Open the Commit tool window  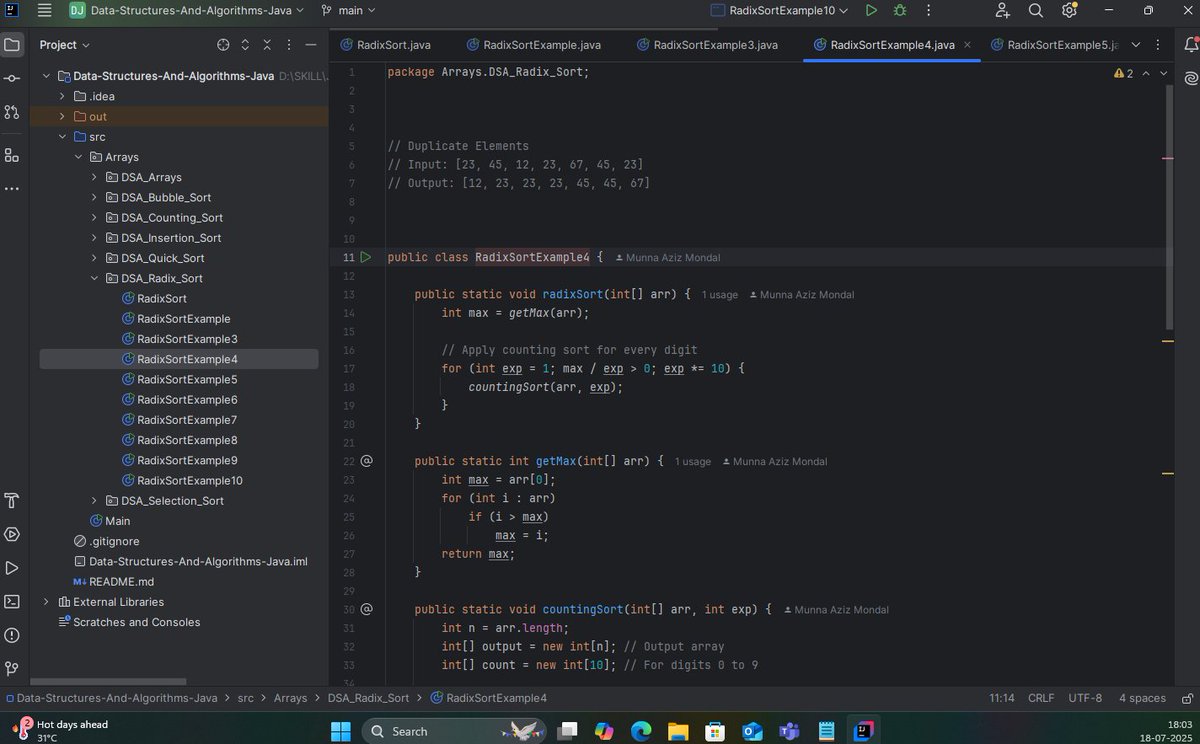point(12,78)
